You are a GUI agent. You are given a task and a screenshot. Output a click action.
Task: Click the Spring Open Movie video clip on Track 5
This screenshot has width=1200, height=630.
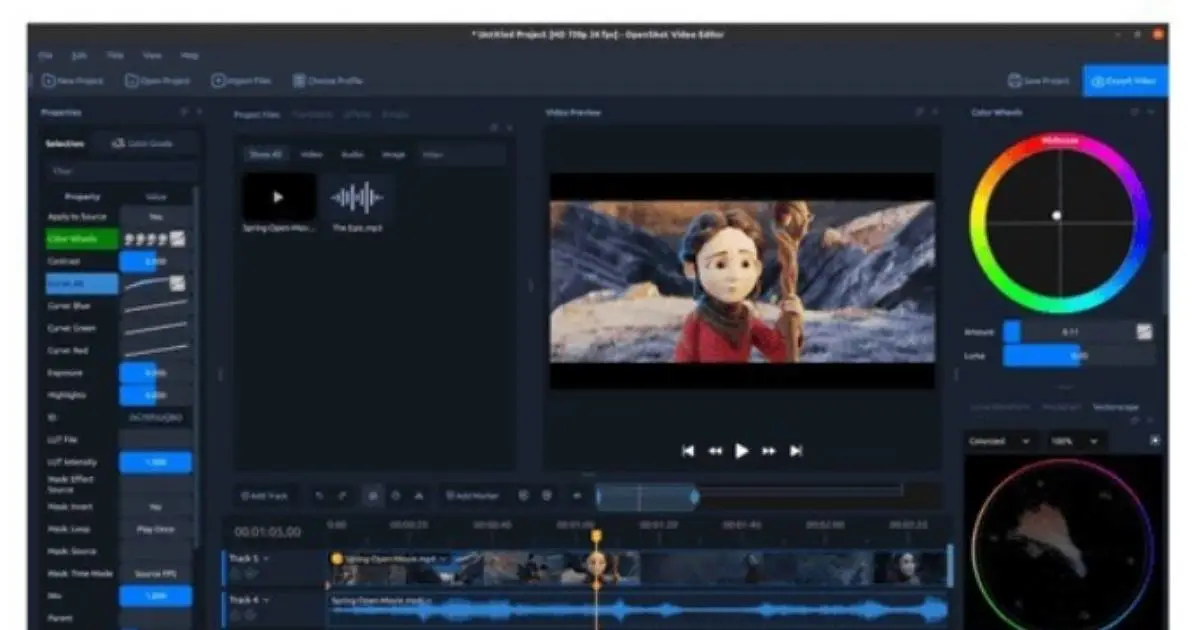point(640,567)
